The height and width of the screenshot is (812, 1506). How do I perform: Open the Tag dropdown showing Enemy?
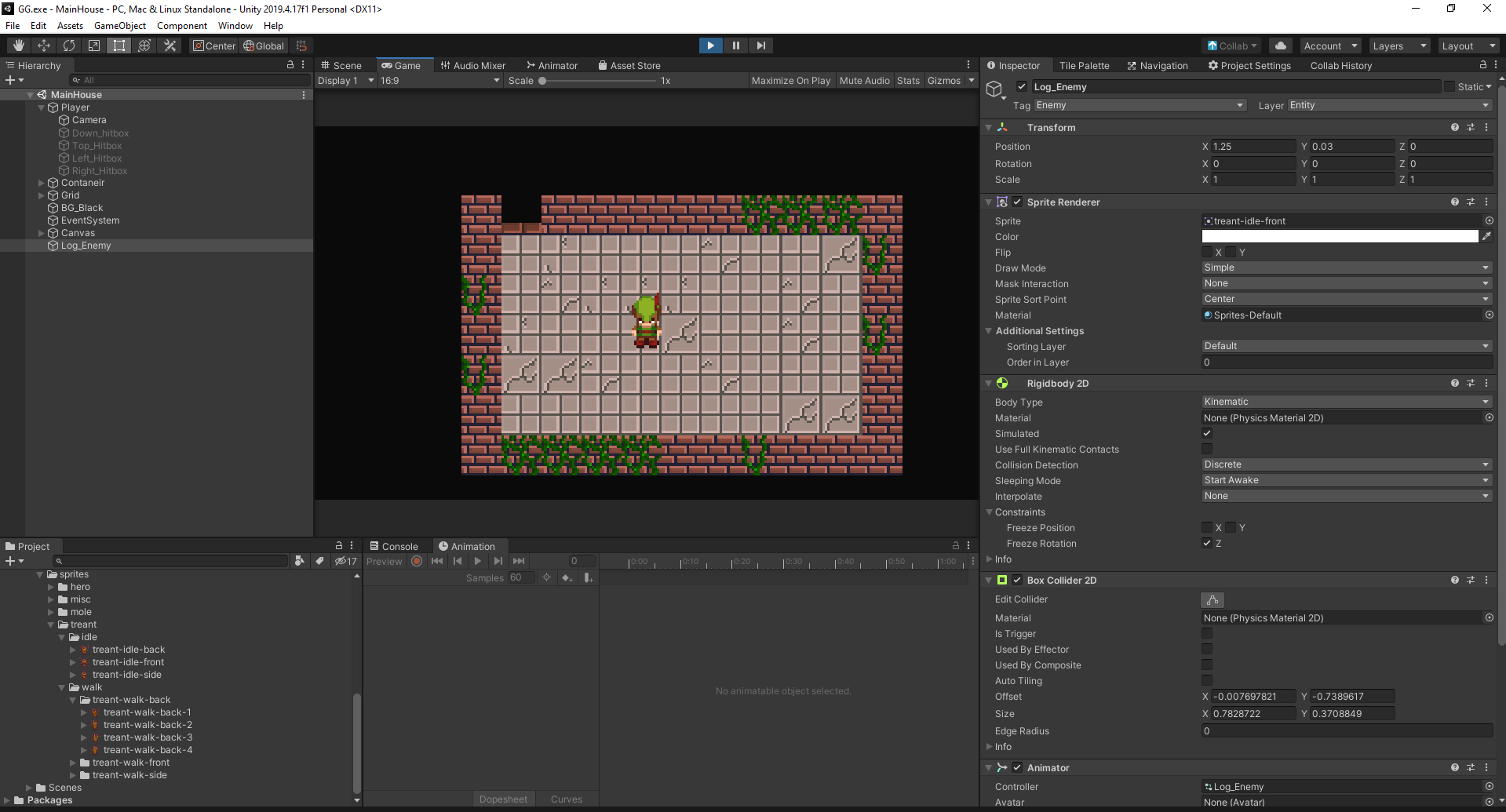[1140, 105]
